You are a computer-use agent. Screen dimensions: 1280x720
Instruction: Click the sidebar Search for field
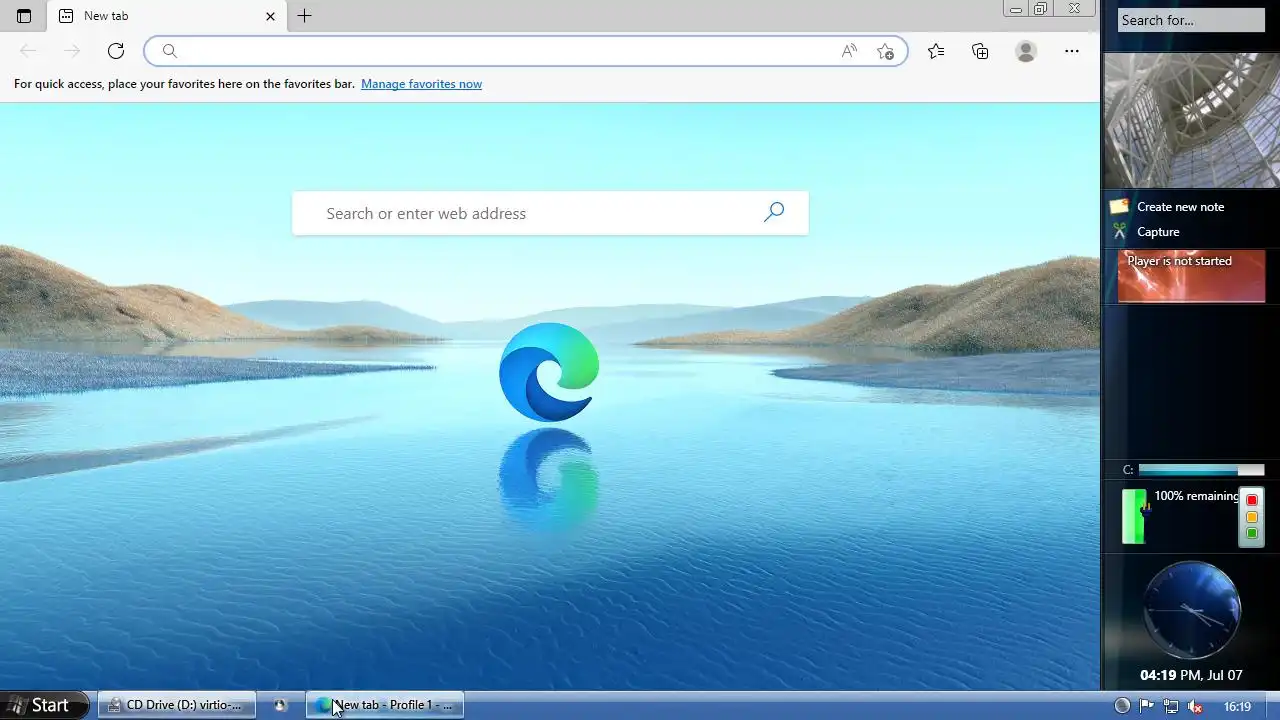(x=1191, y=20)
